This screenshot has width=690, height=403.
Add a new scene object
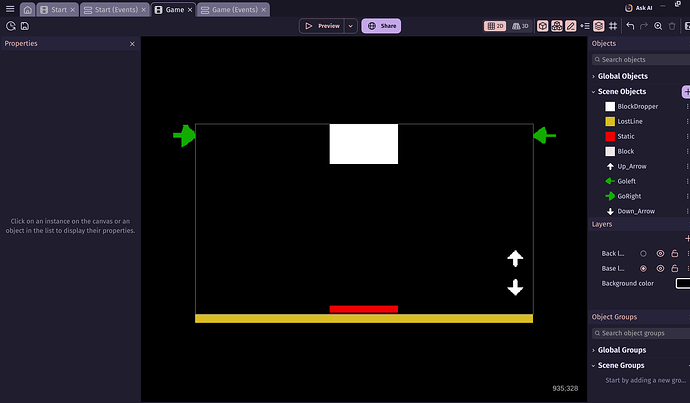(x=686, y=92)
